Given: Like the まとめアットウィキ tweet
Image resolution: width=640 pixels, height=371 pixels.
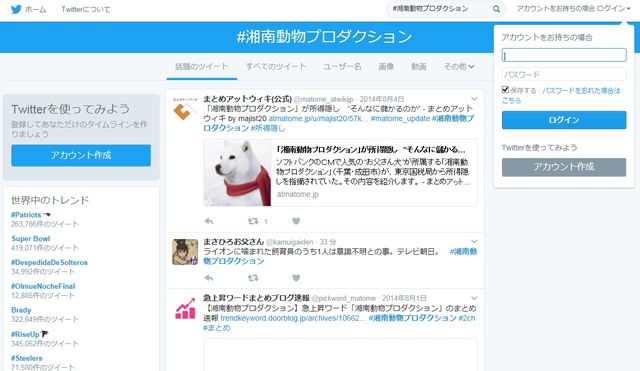Looking at the screenshot, I should click(296, 221).
